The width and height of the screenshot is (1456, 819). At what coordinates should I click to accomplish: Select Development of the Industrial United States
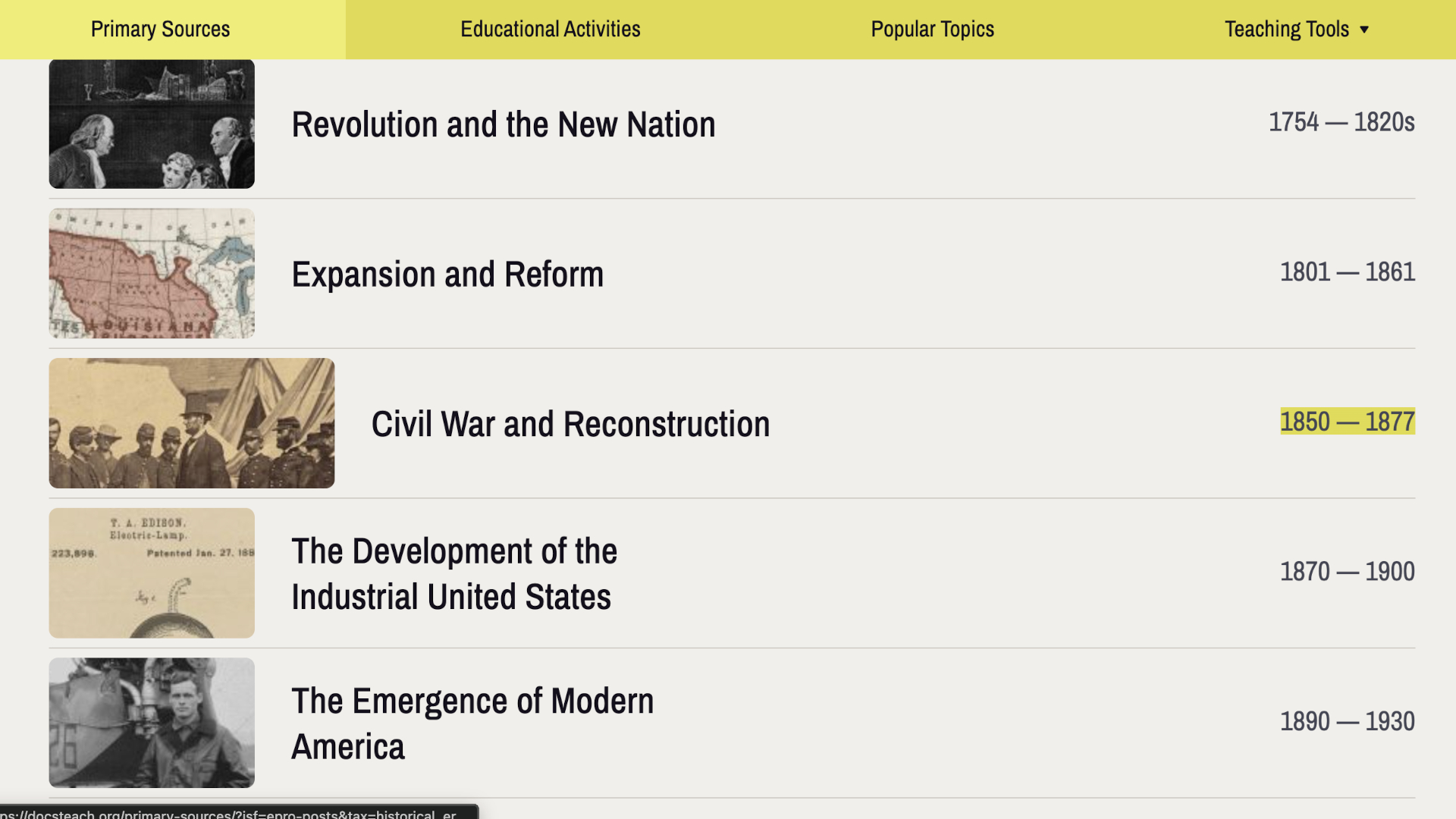[454, 573]
